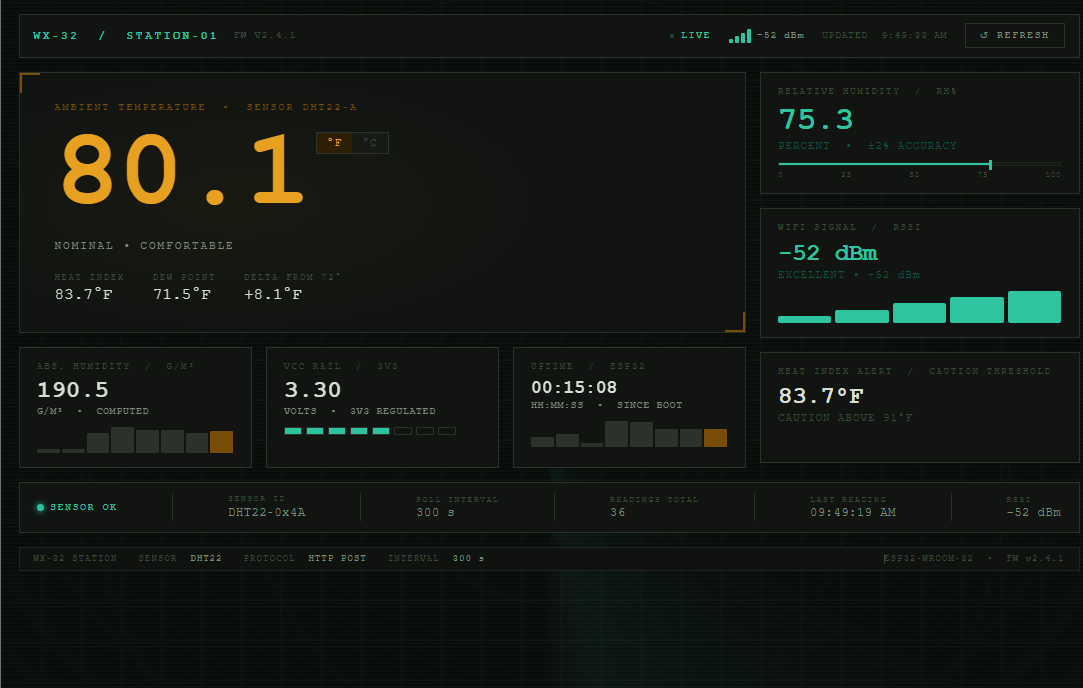Click the orange bar in Uptime chart

715,438
